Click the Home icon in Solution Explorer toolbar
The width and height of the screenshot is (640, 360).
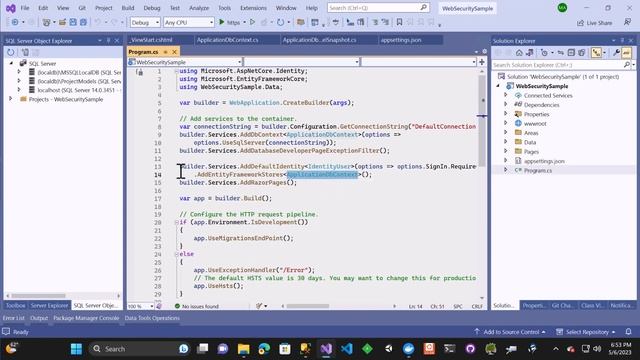pos(519,53)
